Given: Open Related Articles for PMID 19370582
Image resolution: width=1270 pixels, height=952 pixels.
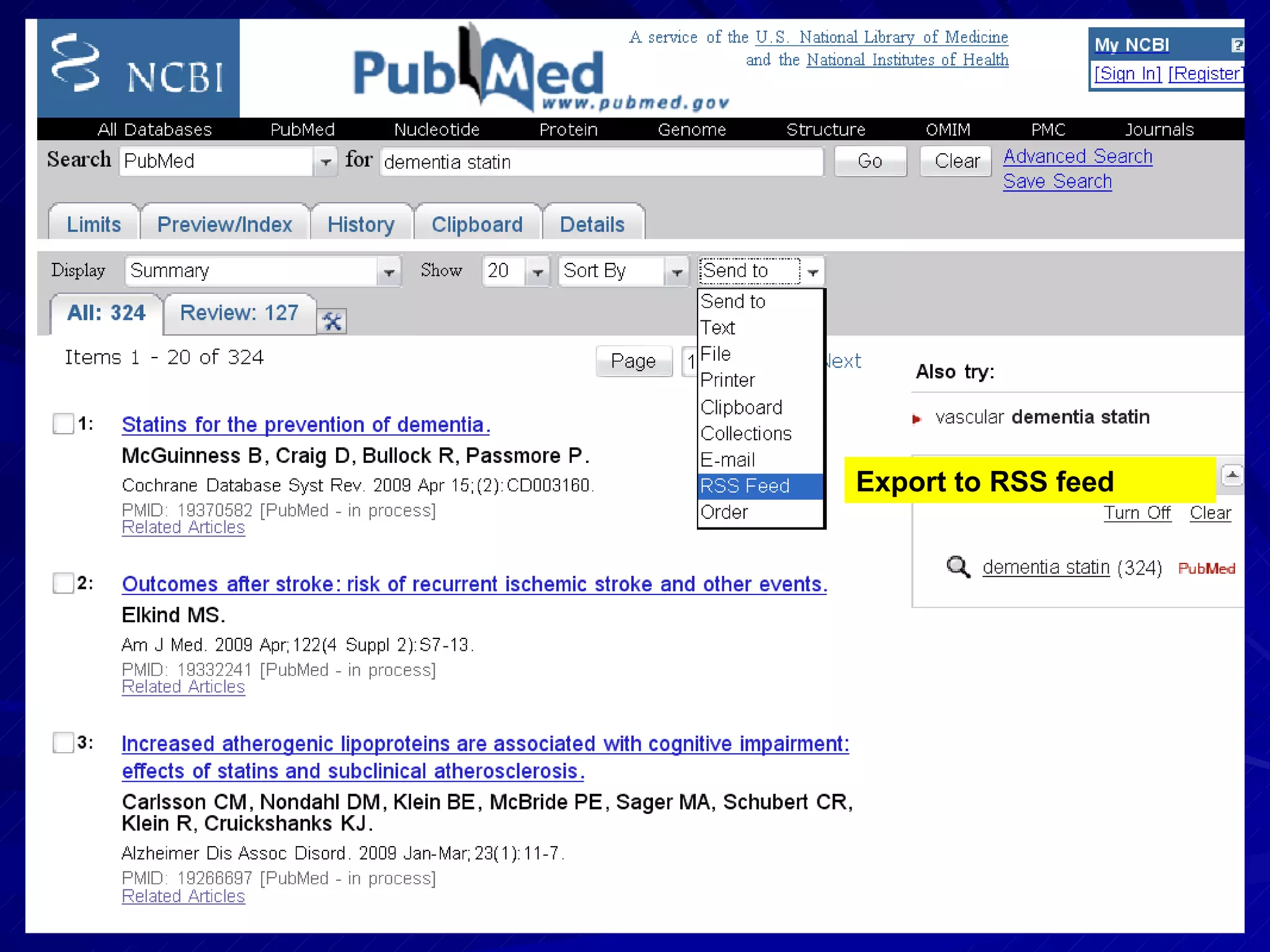Looking at the screenshot, I should [x=183, y=527].
